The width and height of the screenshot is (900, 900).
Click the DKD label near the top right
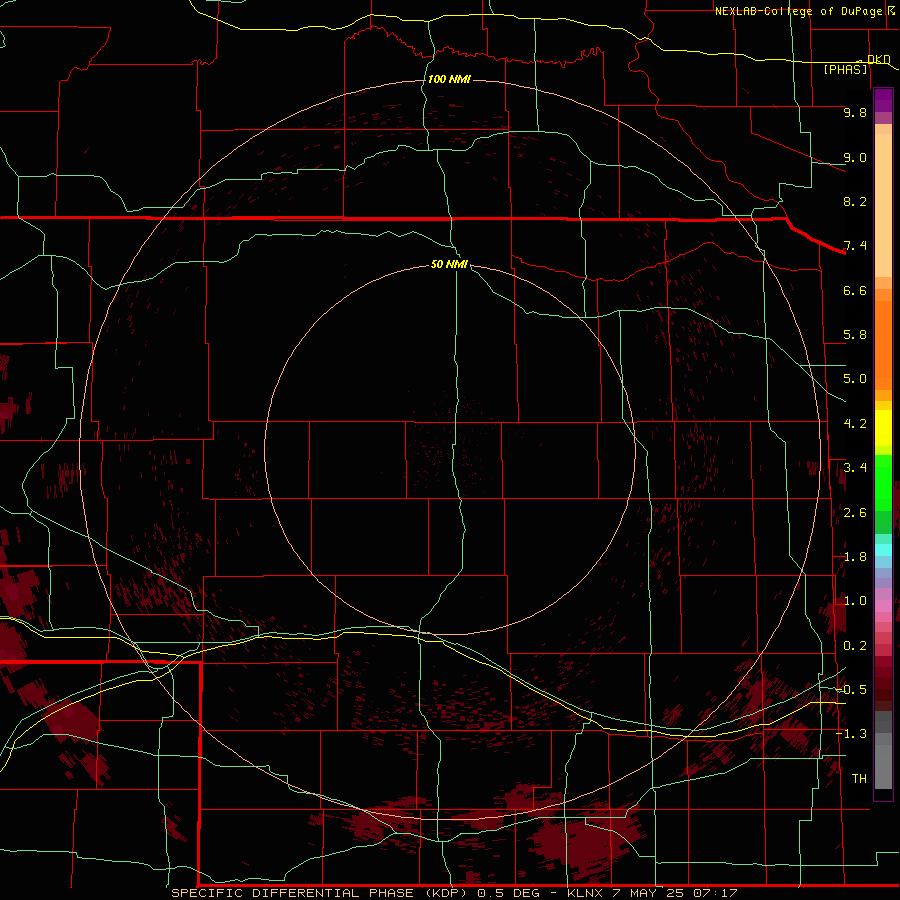[x=878, y=59]
